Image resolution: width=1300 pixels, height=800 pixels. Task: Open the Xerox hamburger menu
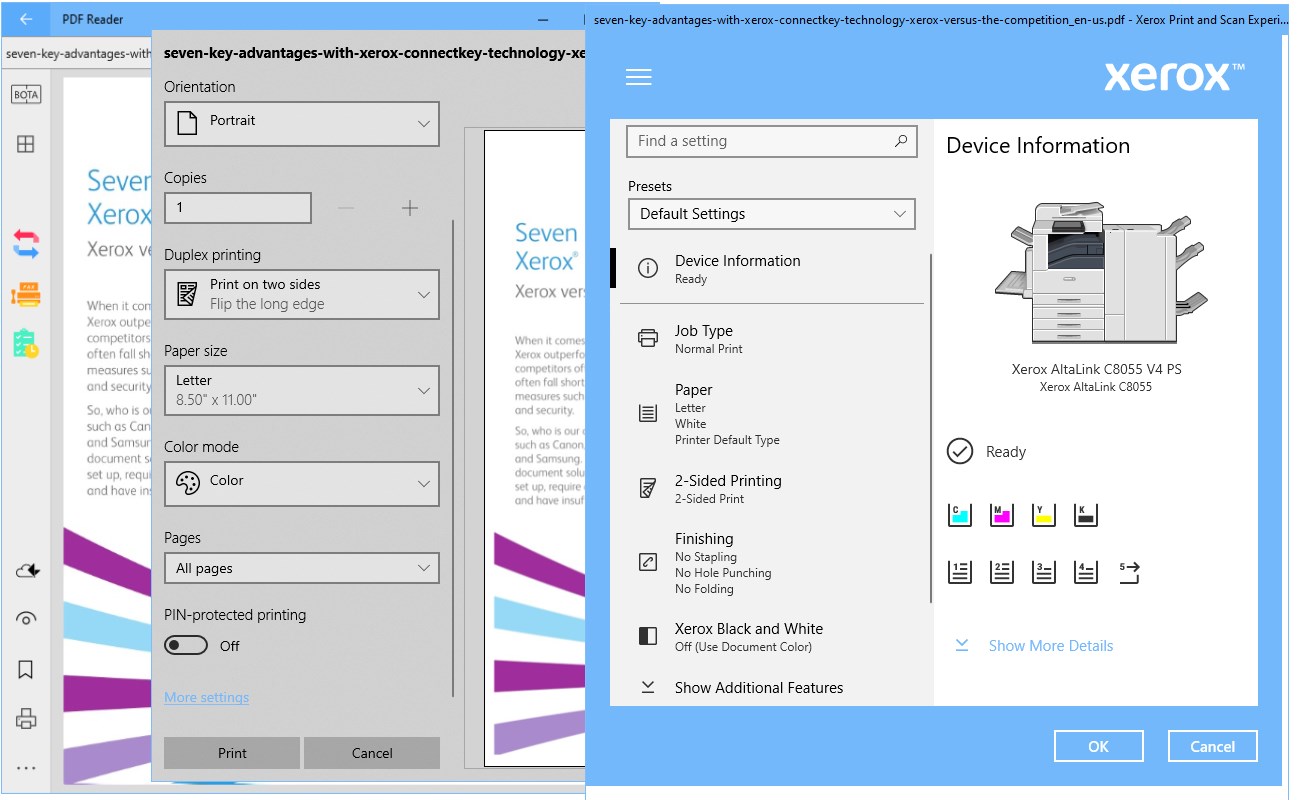click(x=638, y=77)
